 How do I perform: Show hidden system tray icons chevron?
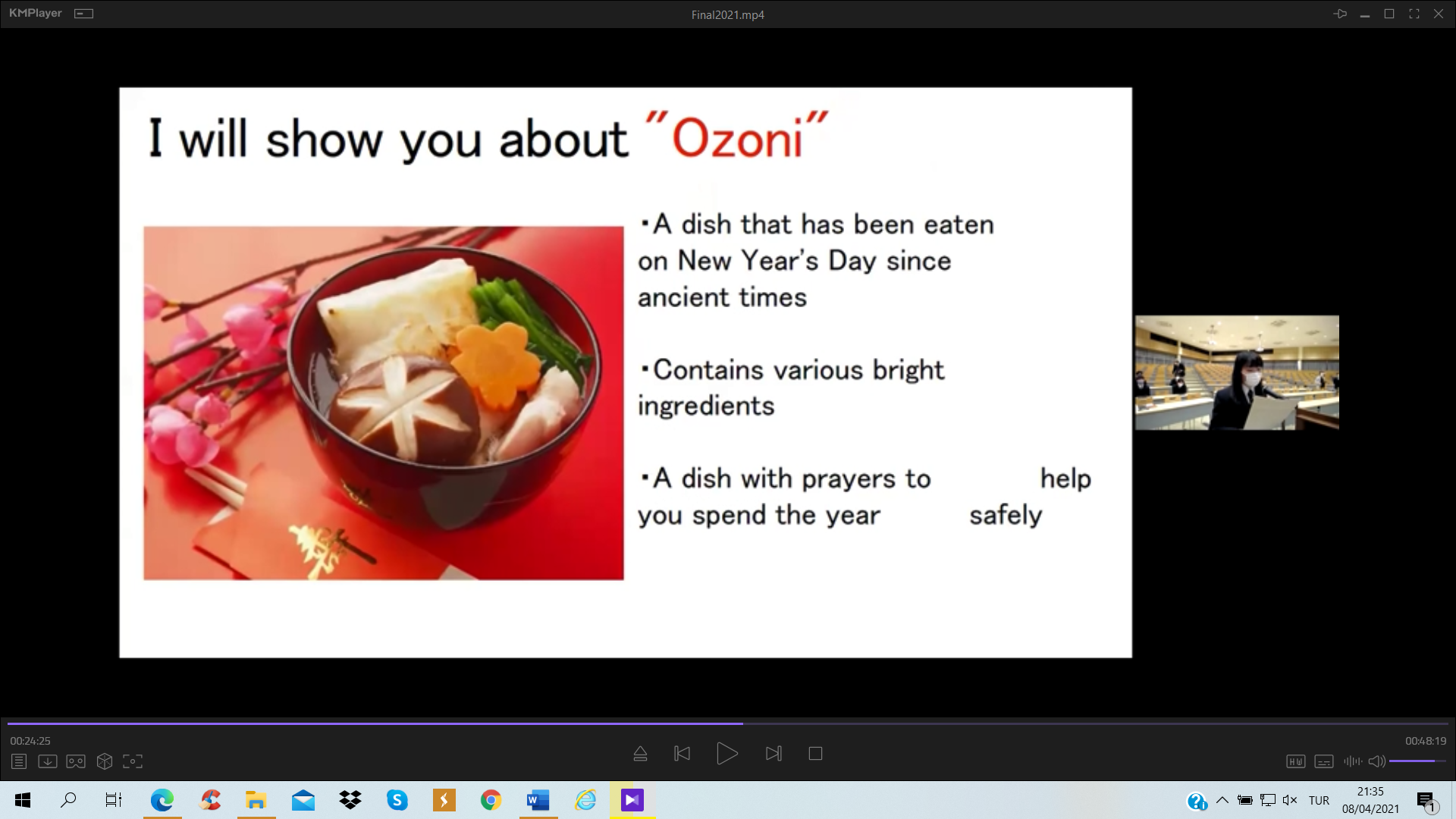point(1222,800)
